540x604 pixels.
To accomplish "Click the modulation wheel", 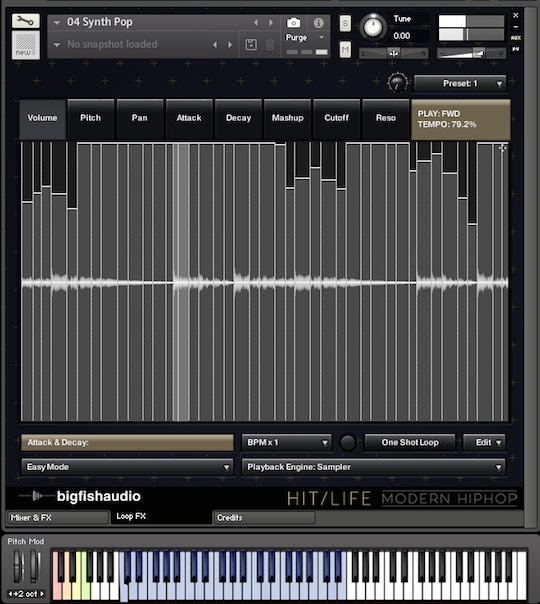I will coord(35,565).
